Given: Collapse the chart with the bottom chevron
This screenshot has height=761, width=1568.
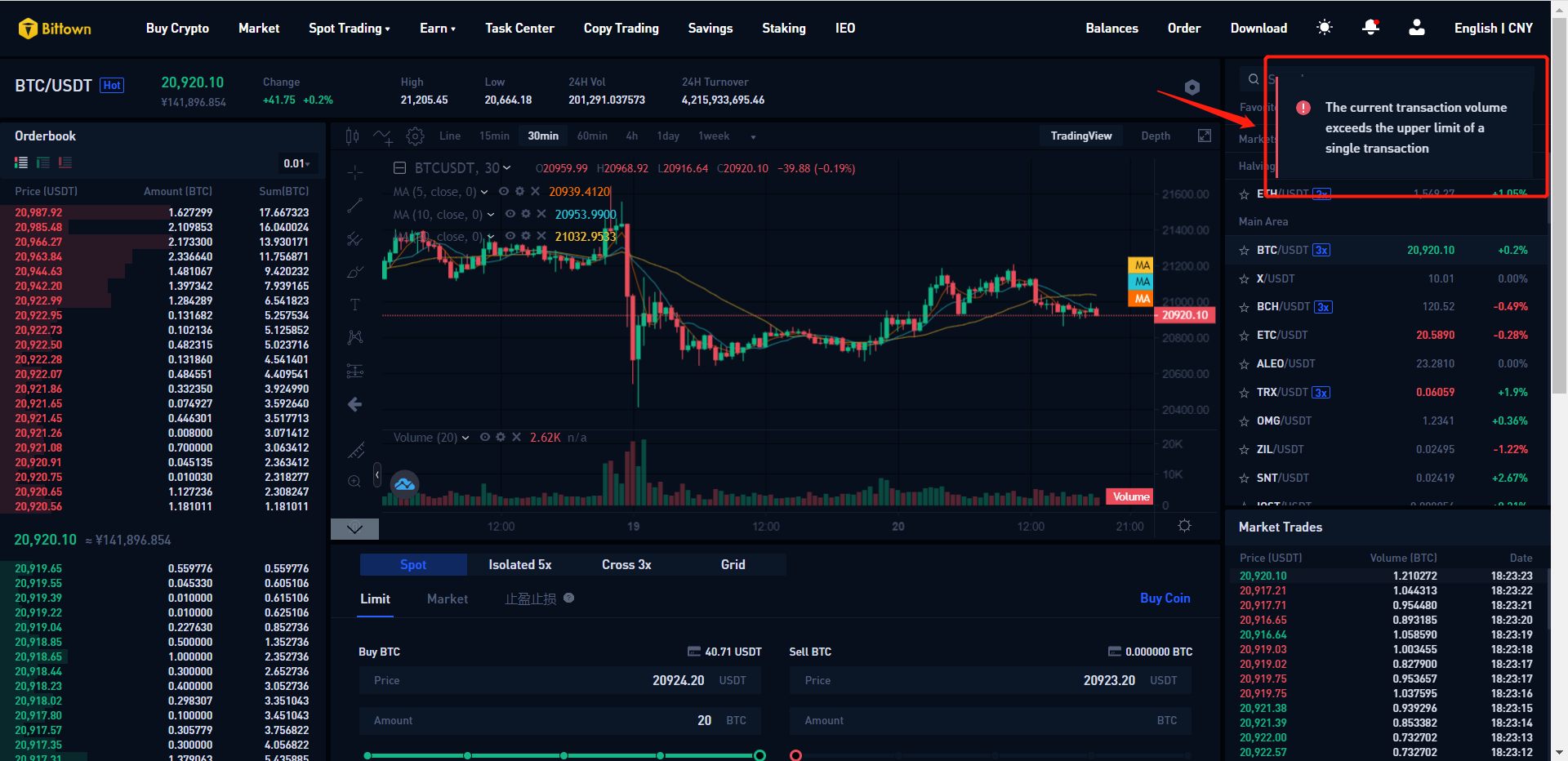Looking at the screenshot, I should (354, 529).
